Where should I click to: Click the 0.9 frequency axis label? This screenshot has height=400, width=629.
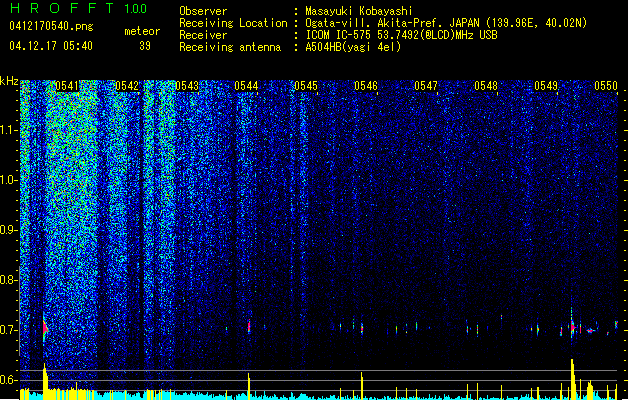8,230
